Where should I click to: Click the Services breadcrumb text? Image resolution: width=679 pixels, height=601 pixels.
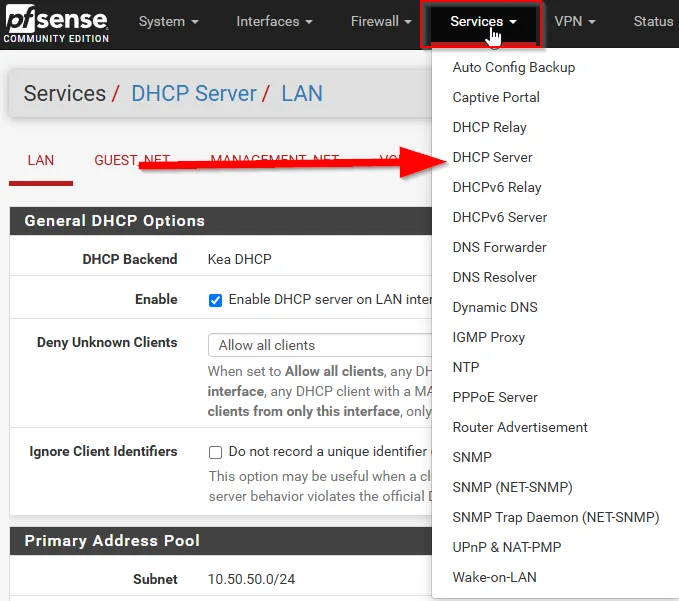65,94
